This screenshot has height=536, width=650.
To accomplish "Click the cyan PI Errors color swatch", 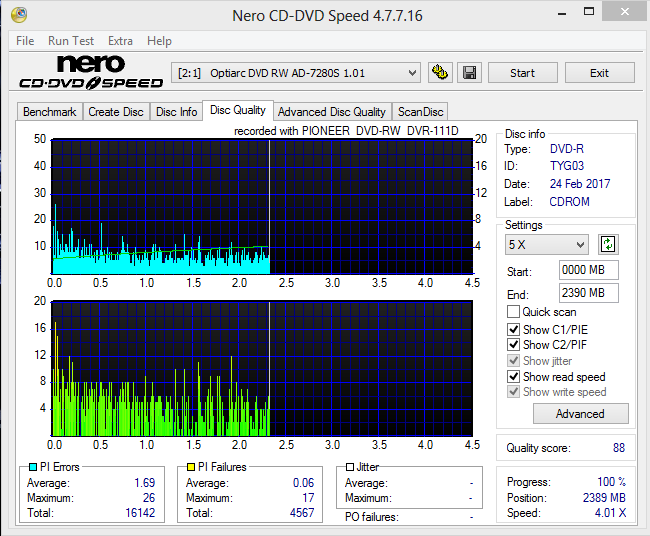I will tap(33, 467).
